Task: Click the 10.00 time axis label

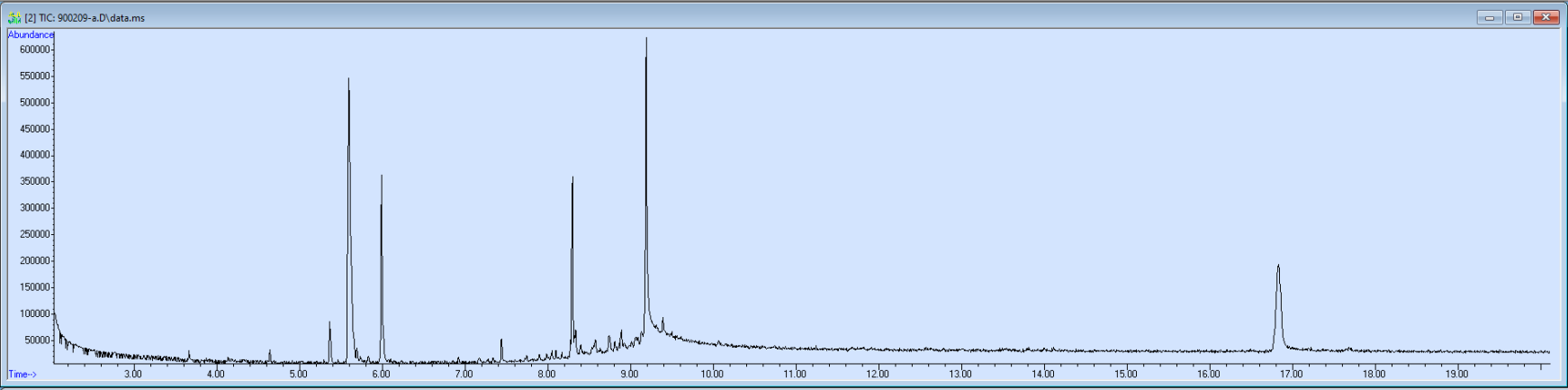Action: 712,374
